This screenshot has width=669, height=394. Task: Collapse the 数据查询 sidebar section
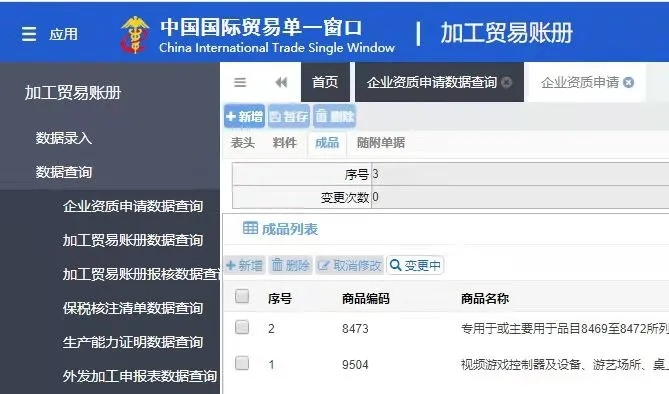click(64, 172)
